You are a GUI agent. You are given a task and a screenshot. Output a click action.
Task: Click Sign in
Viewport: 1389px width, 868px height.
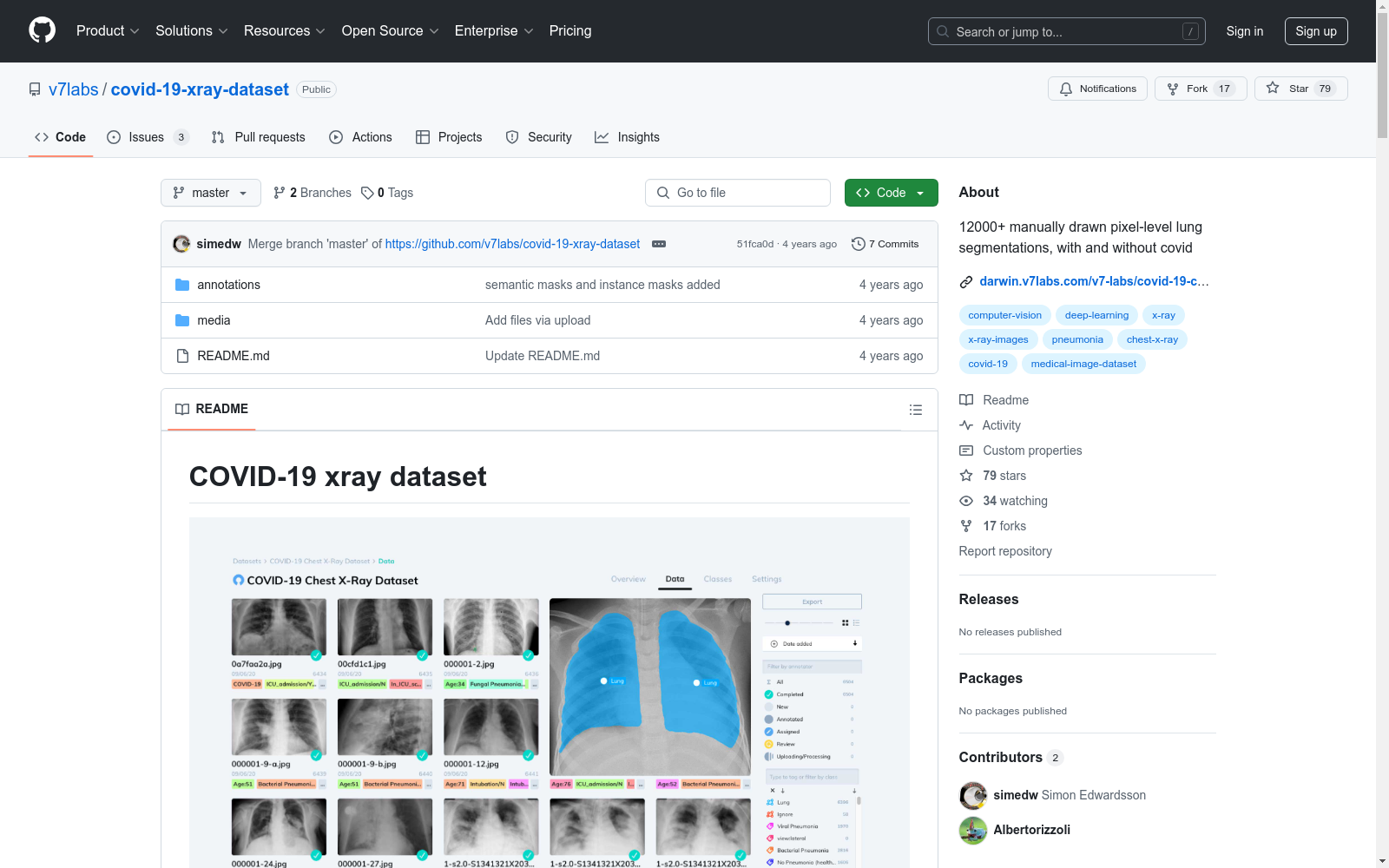click(x=1244, y=31)
